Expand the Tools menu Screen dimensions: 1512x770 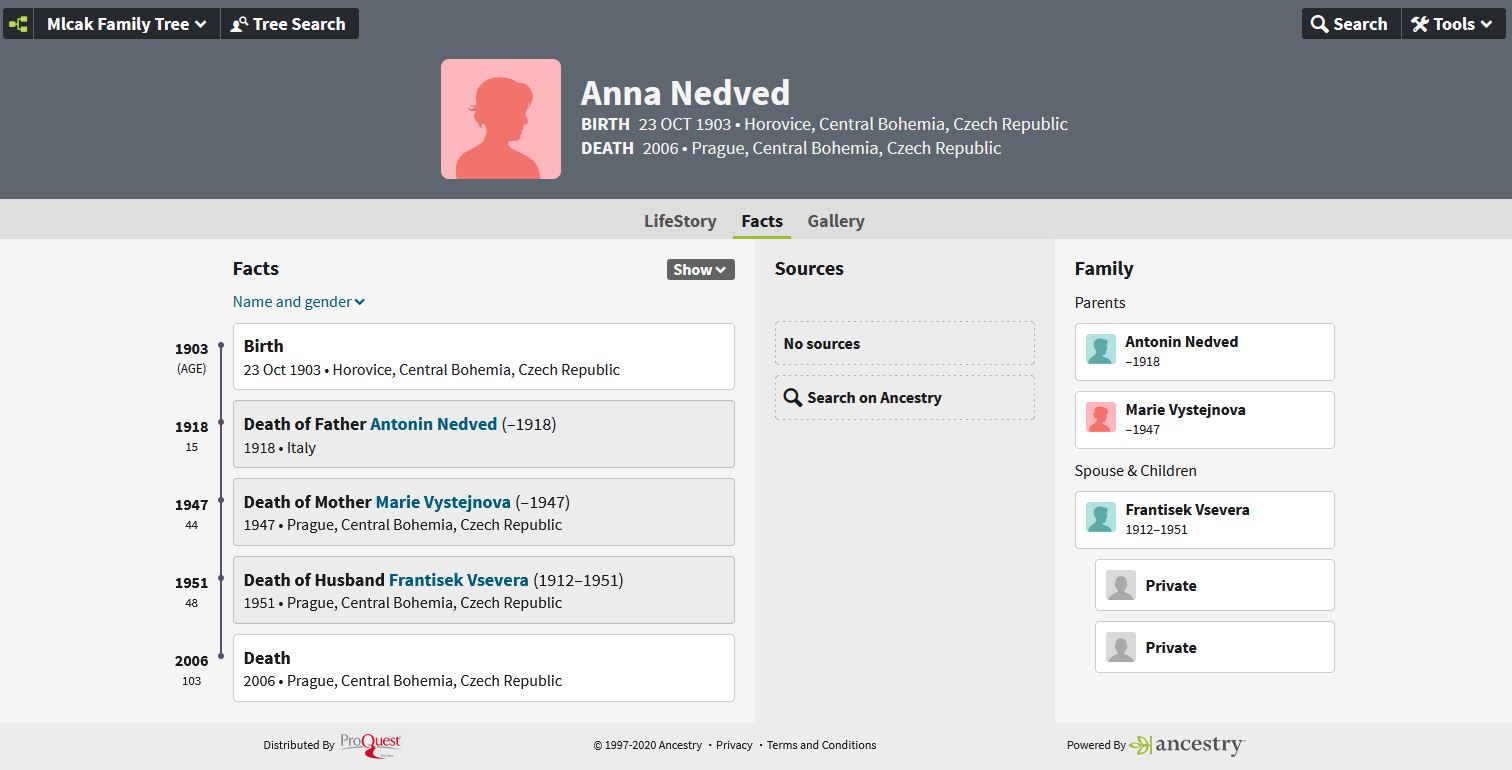point(1453,24)
